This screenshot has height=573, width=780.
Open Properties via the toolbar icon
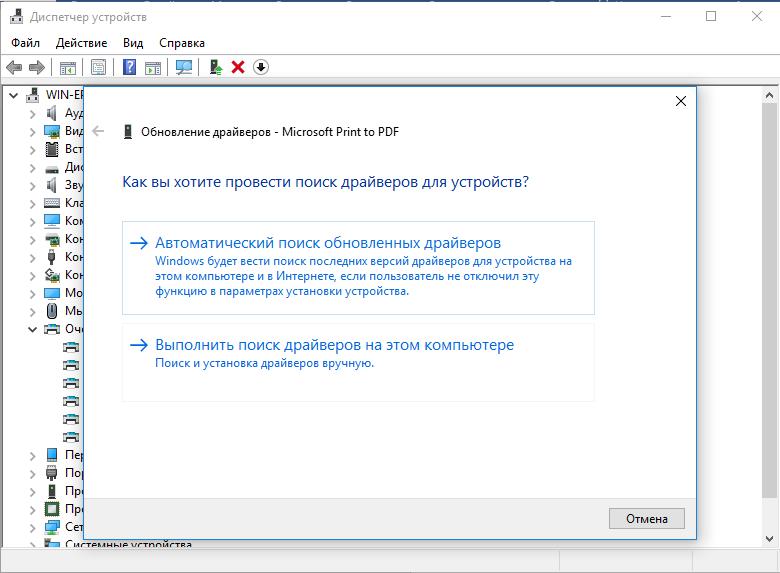click(x=98, y=67)
